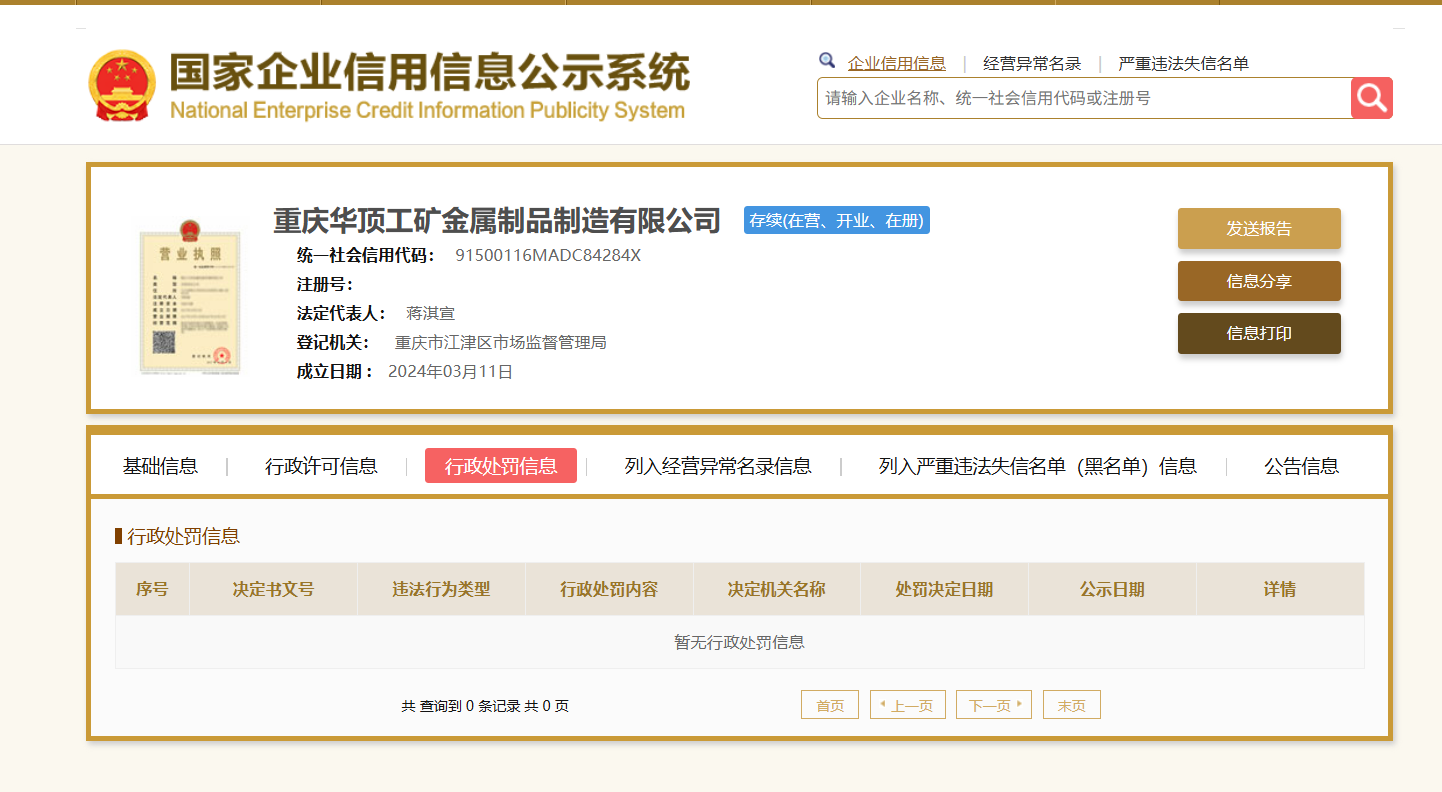This screenshot has width=1442, height=792.
Task: Select the 企业信用信息 search category
Action: point(897,64)
